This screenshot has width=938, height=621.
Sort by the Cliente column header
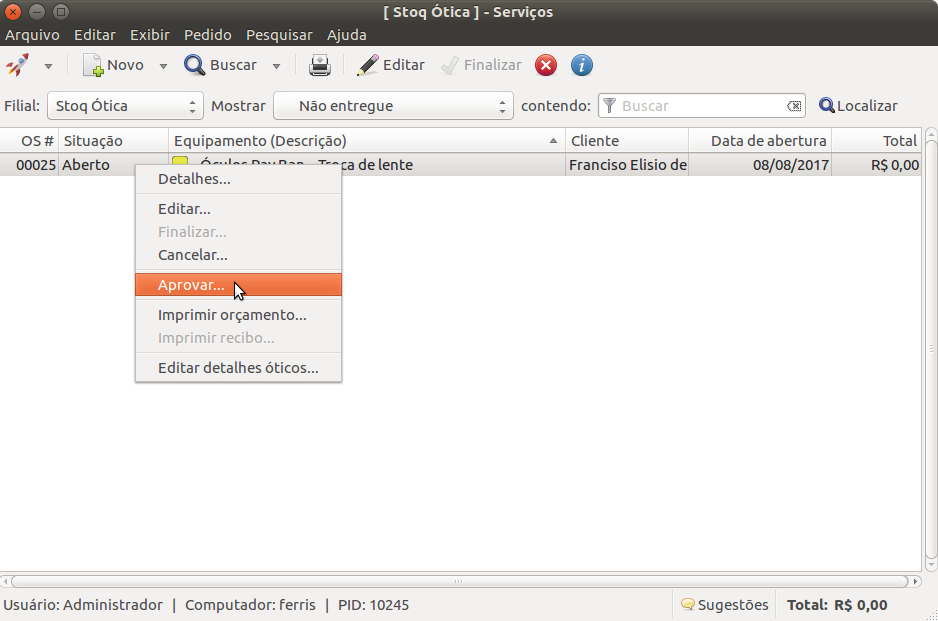[x=627, y=141]
